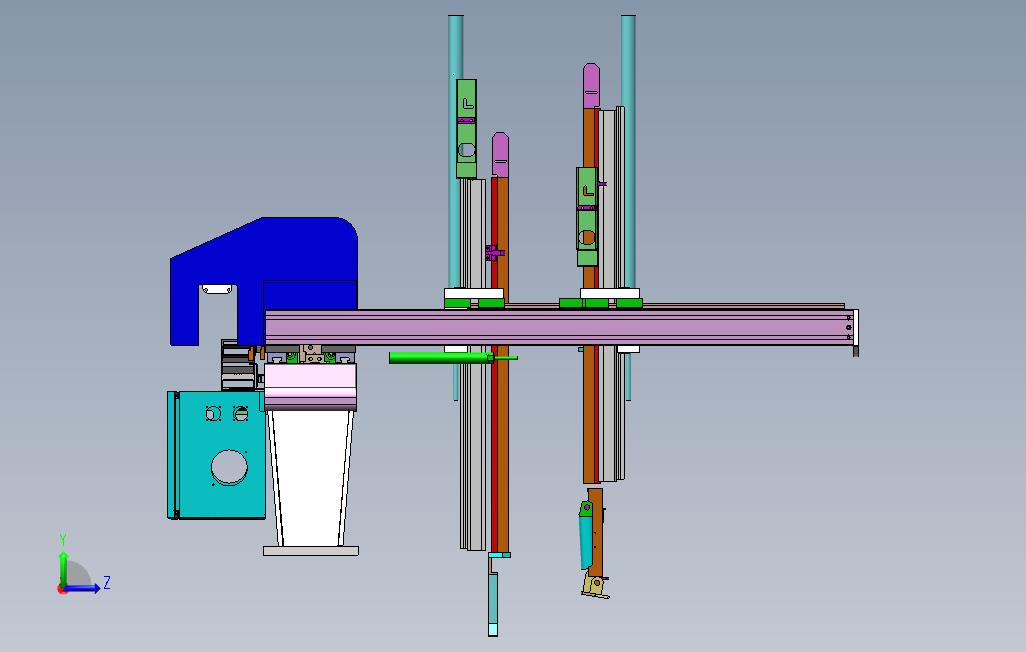1026x652 pixels.
Task: Pick the teal probe at left arm bottom
Action: 493,604
